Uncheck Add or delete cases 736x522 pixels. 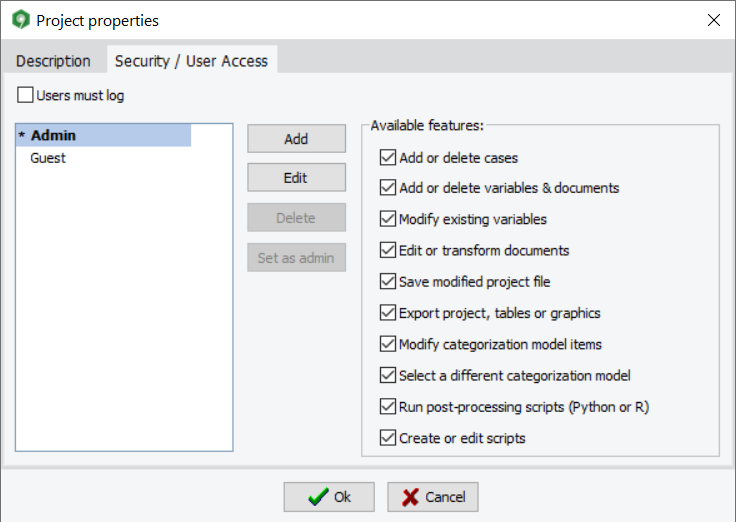click(x=388, y=157)
